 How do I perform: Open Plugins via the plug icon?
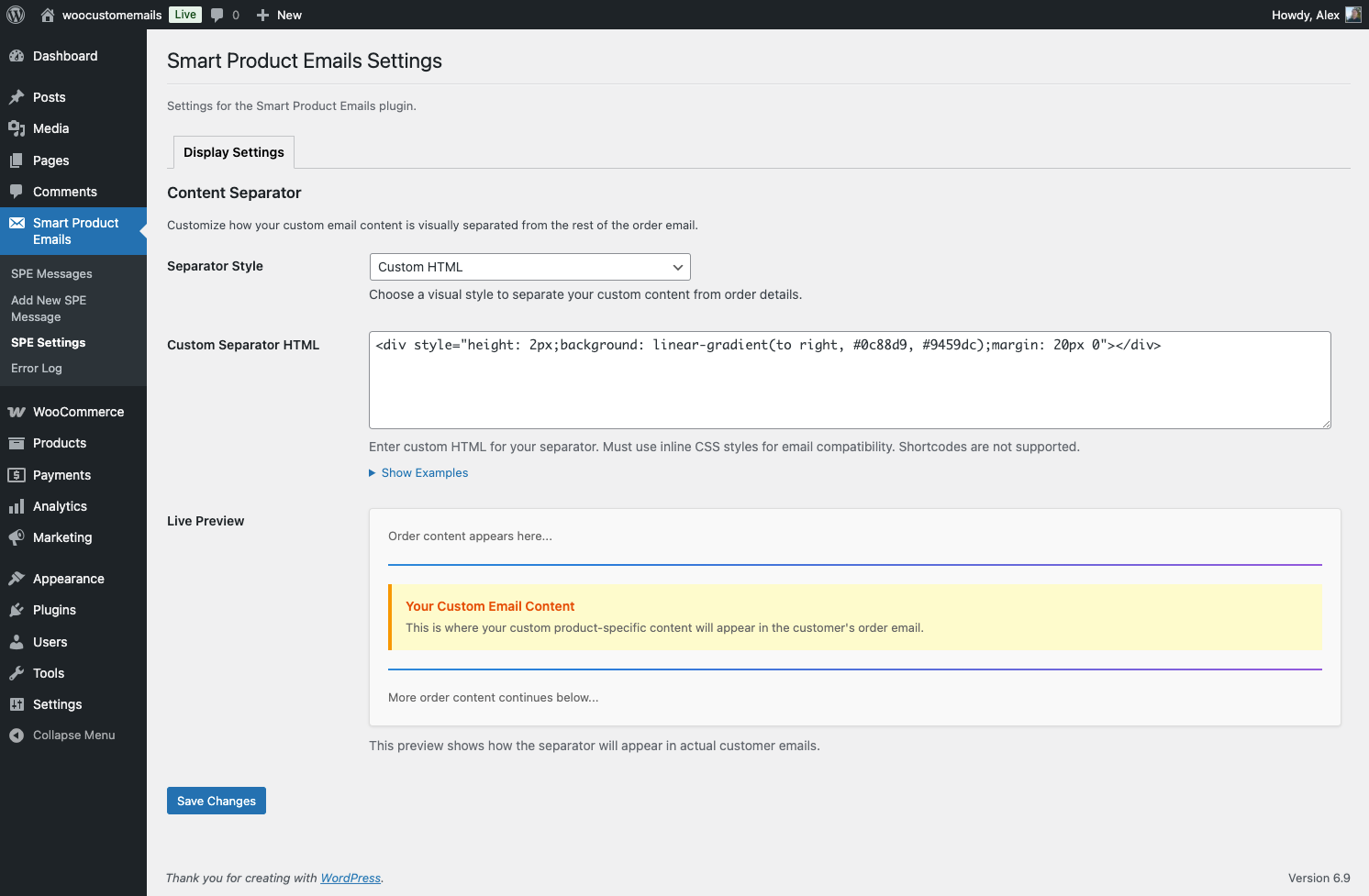click(x=17, y=610)
